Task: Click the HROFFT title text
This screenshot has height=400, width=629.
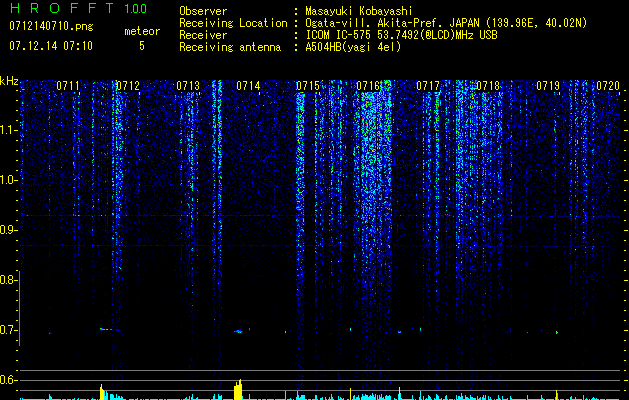Action: click(62, 8)
